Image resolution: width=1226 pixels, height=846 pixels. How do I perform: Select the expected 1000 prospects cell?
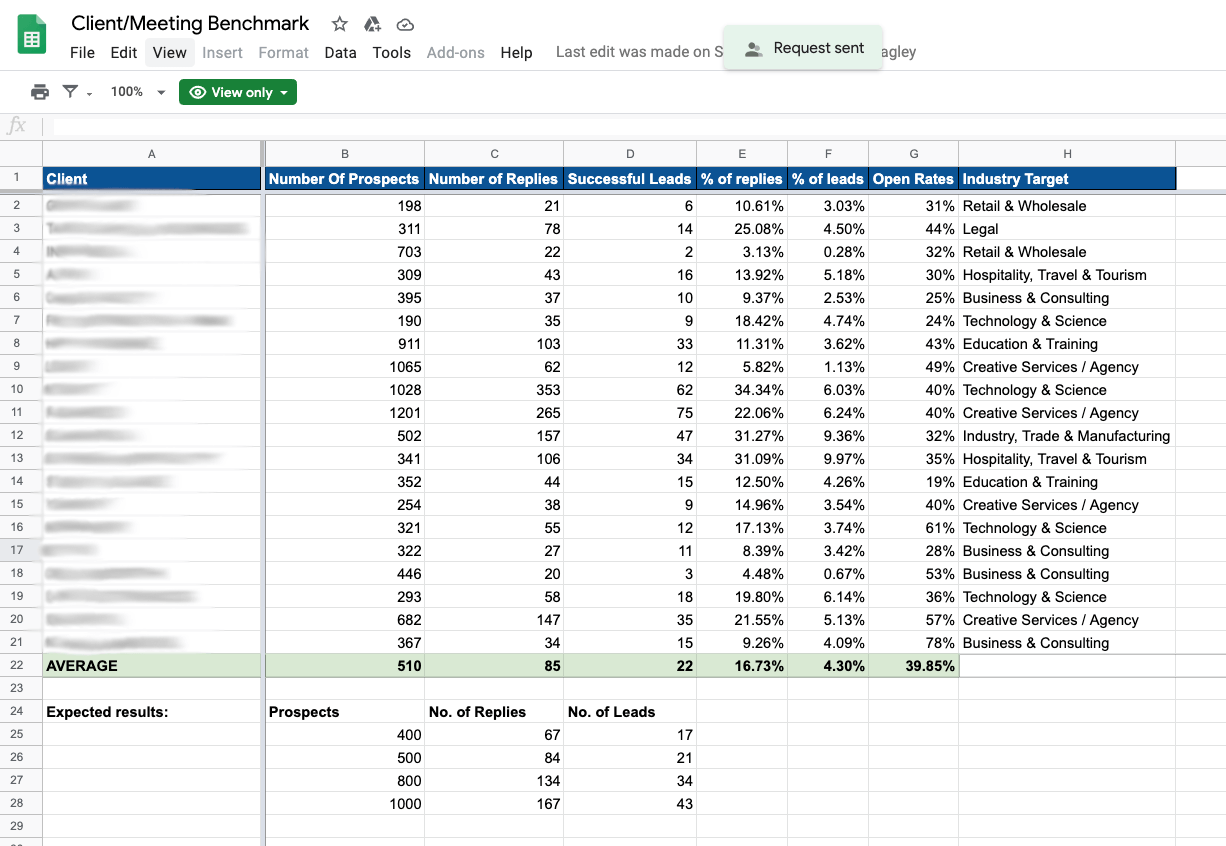point(345,804)
